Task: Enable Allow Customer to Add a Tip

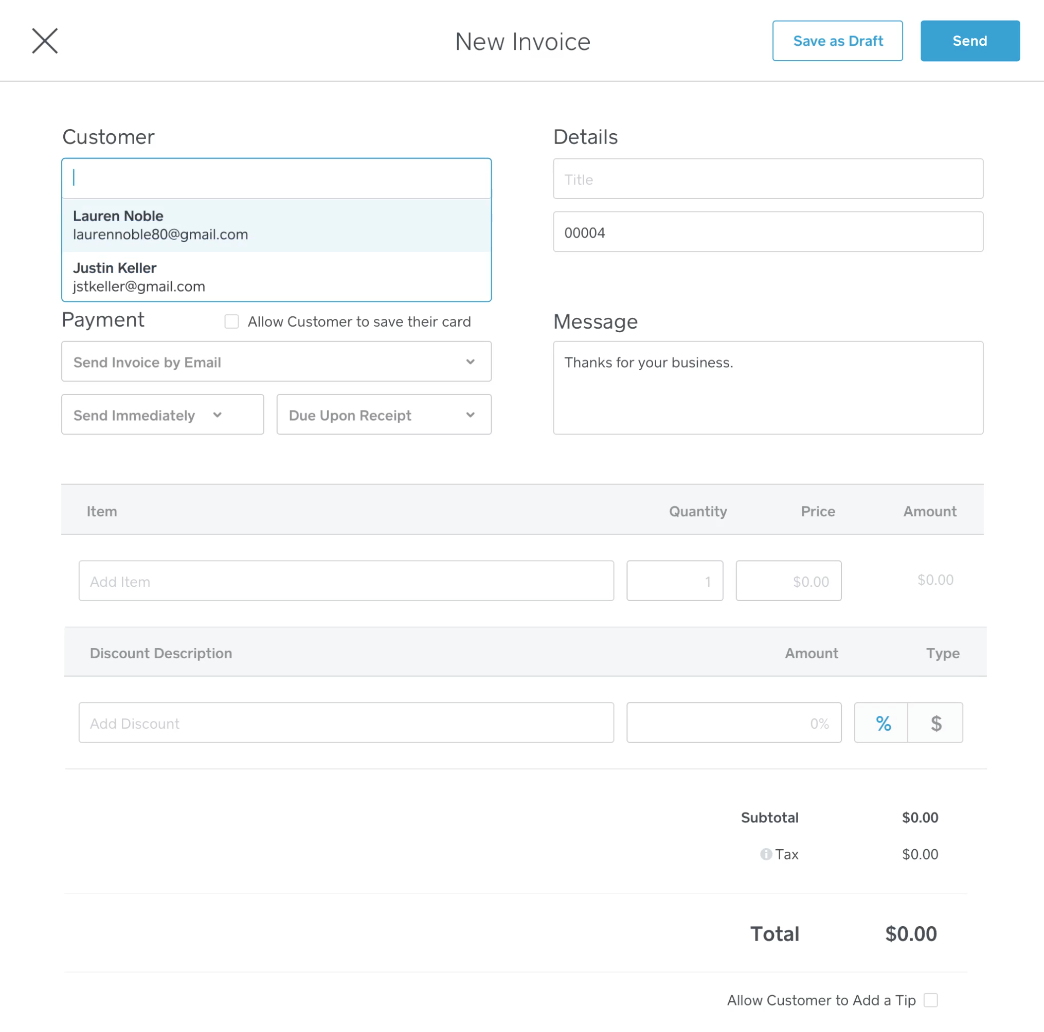Action: (930, 1000)
